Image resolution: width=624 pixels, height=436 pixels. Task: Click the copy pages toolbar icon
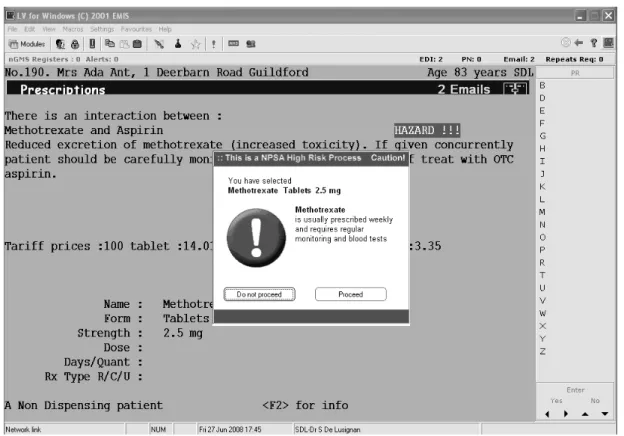tap(109, 44)
